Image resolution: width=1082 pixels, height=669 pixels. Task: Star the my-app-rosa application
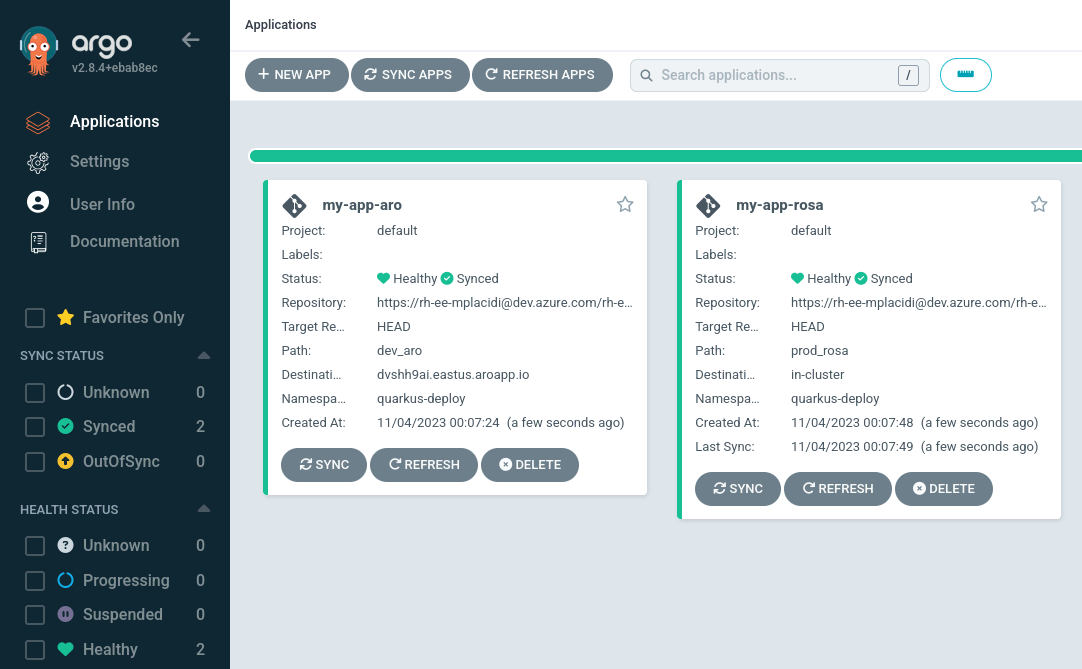1039,205
